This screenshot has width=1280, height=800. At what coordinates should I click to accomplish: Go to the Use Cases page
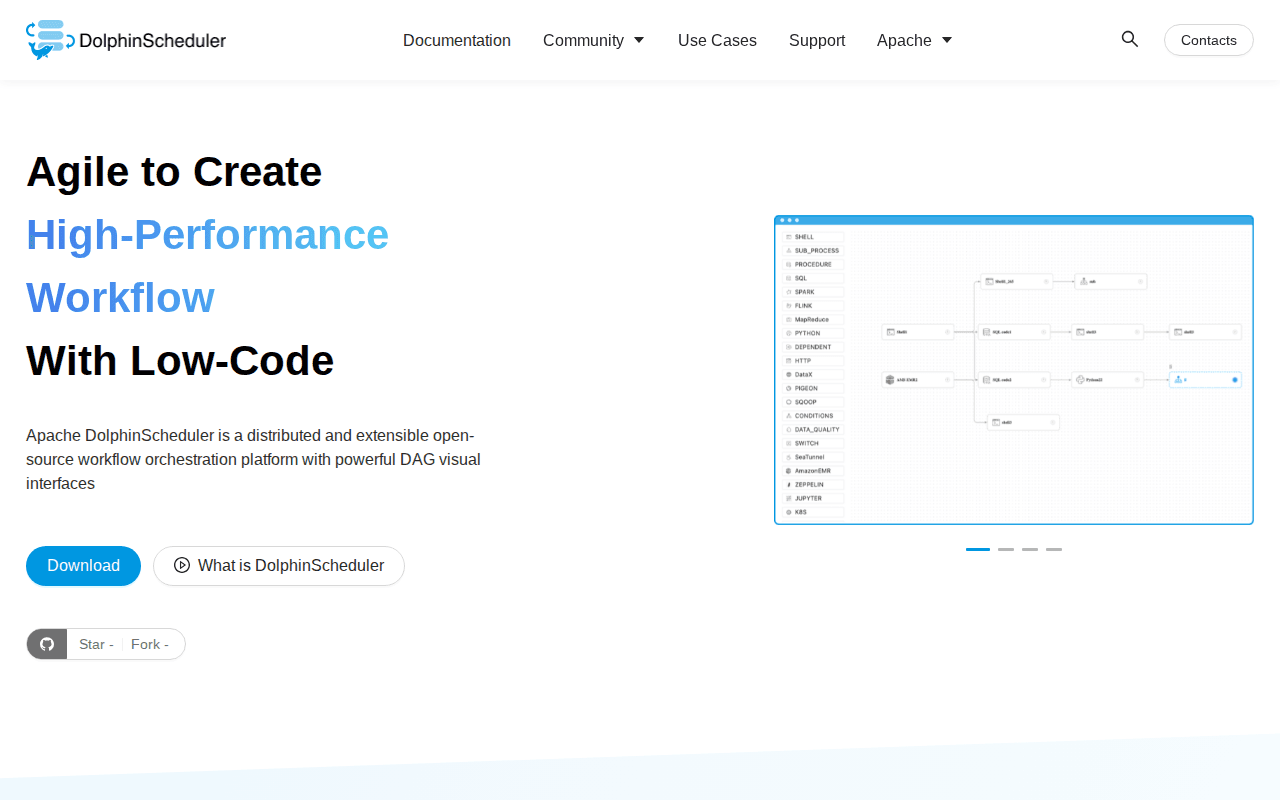click(x=717, y=40)
